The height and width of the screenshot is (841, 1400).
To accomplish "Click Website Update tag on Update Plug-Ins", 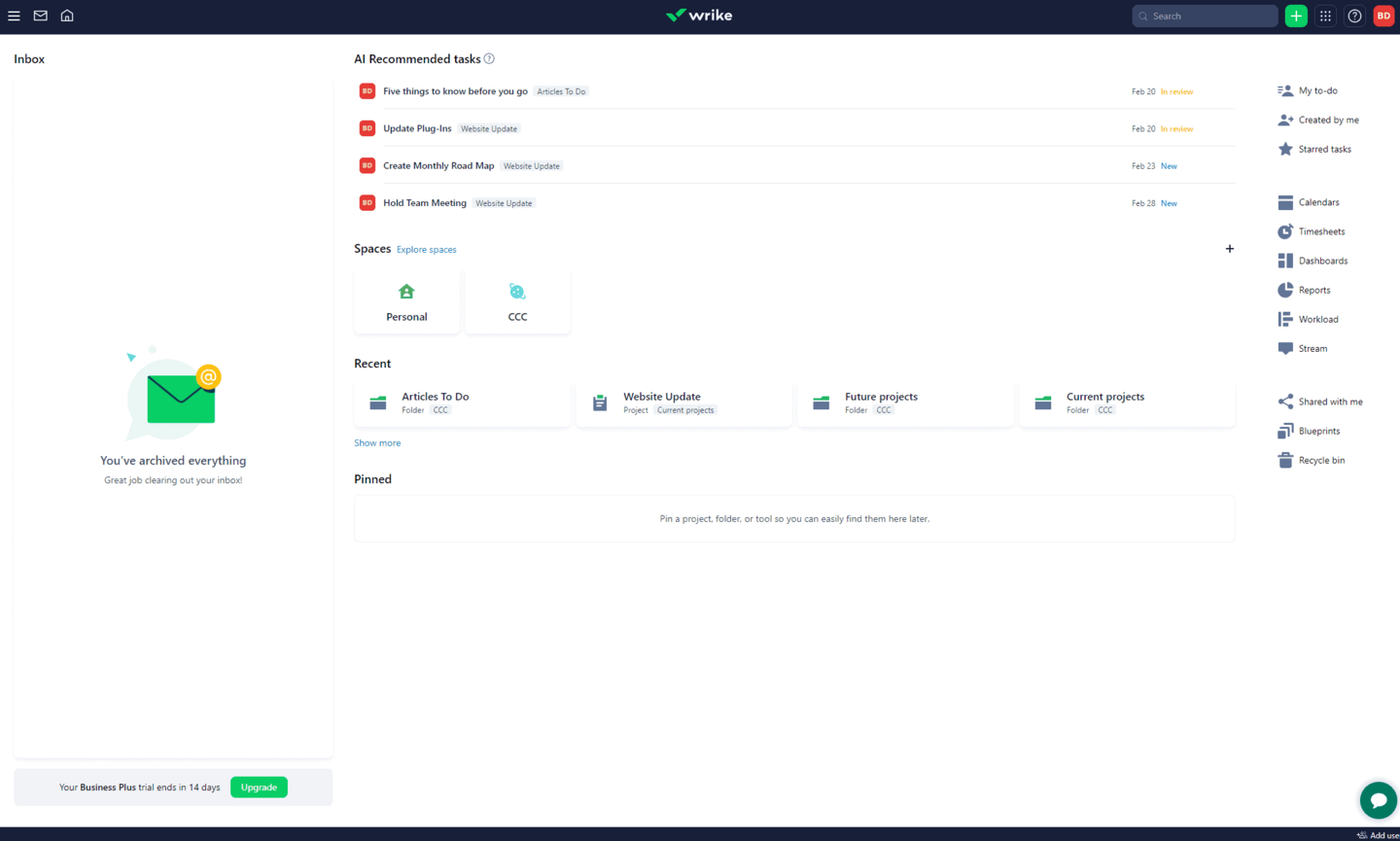I will point(489,128).
